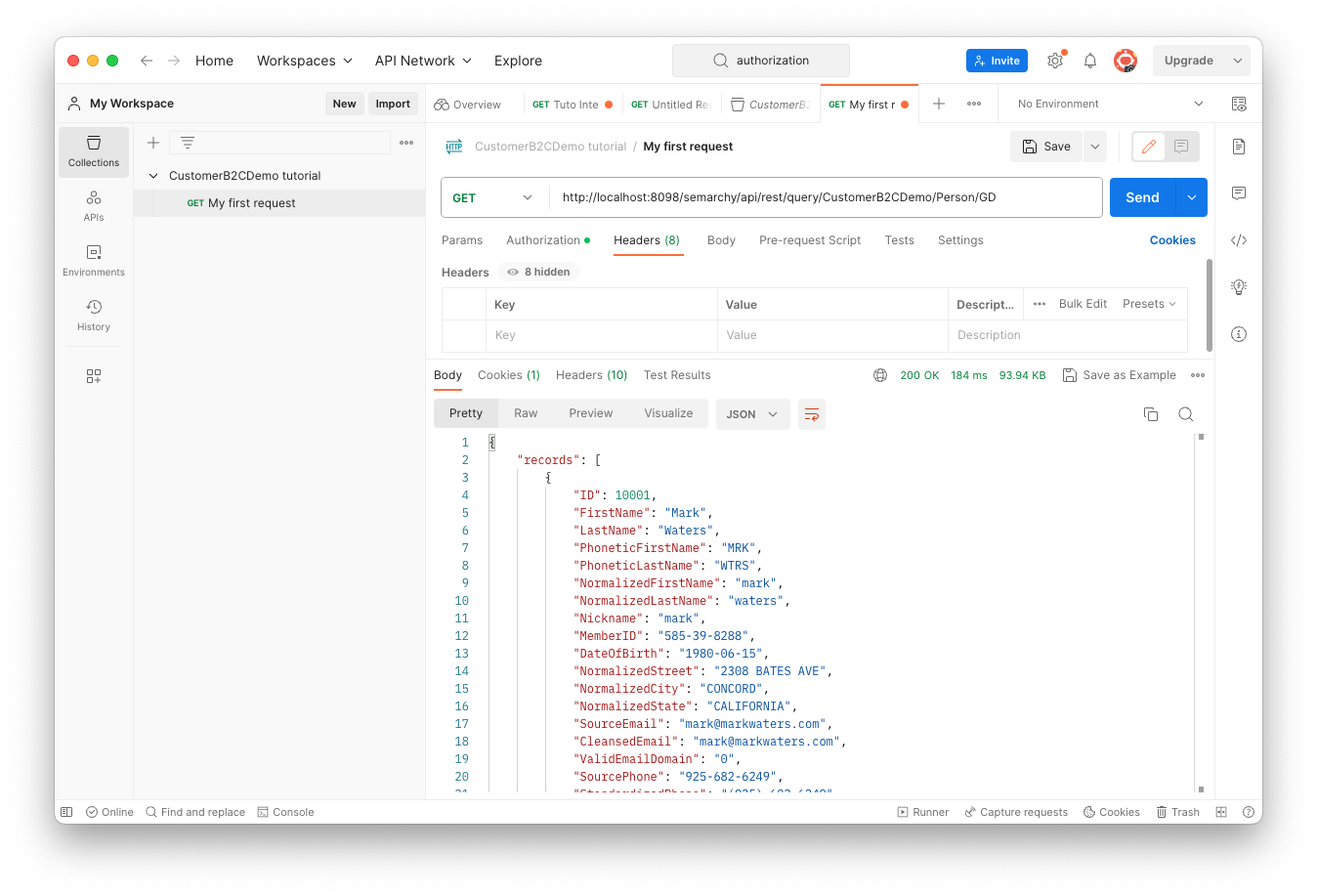This screenshot has height=896, width=1317.
Task: Create a new collection with plus icon
Action: (x=153, y=143)
